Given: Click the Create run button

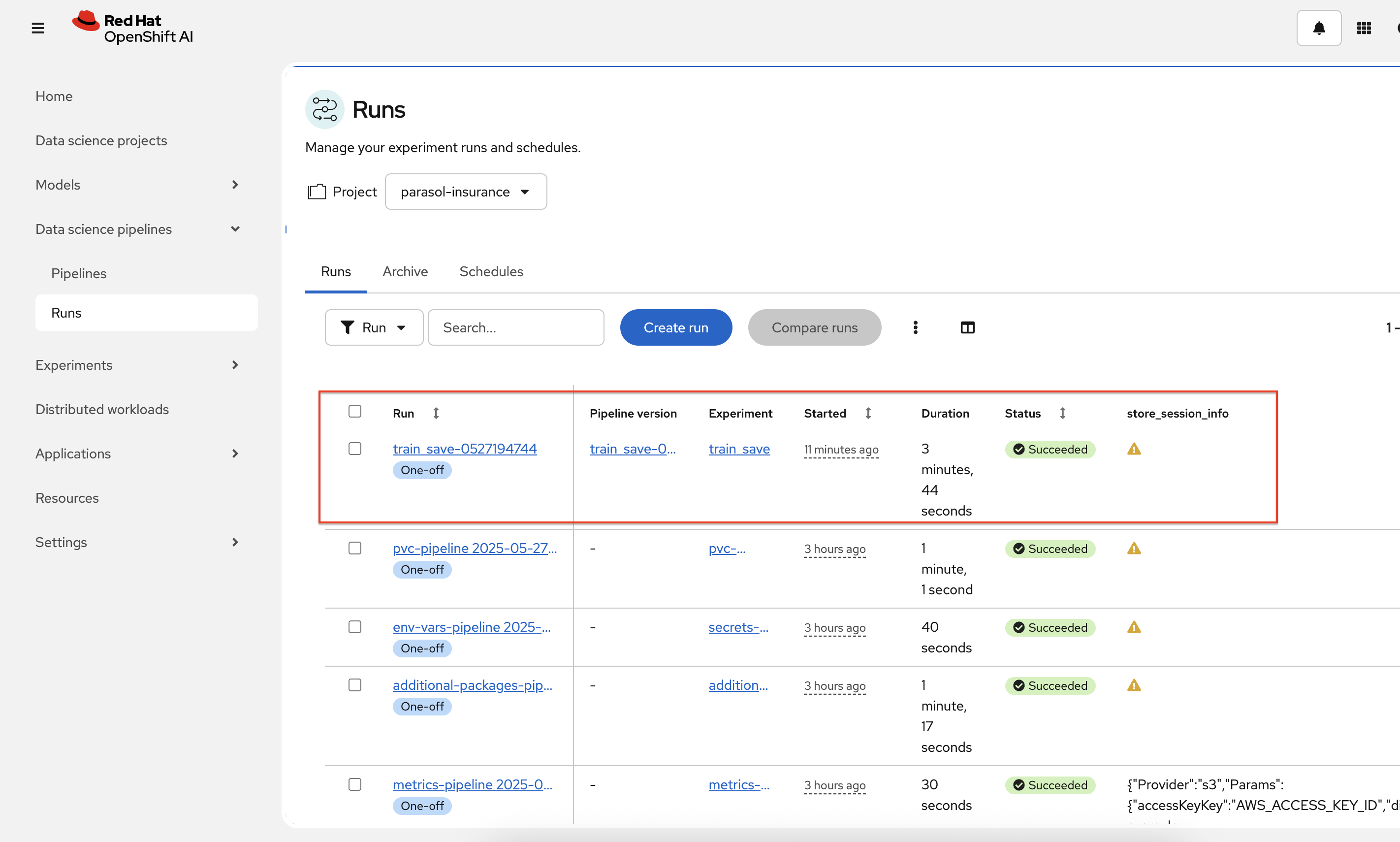Looking at the screenshot, I should pos(675,327).
